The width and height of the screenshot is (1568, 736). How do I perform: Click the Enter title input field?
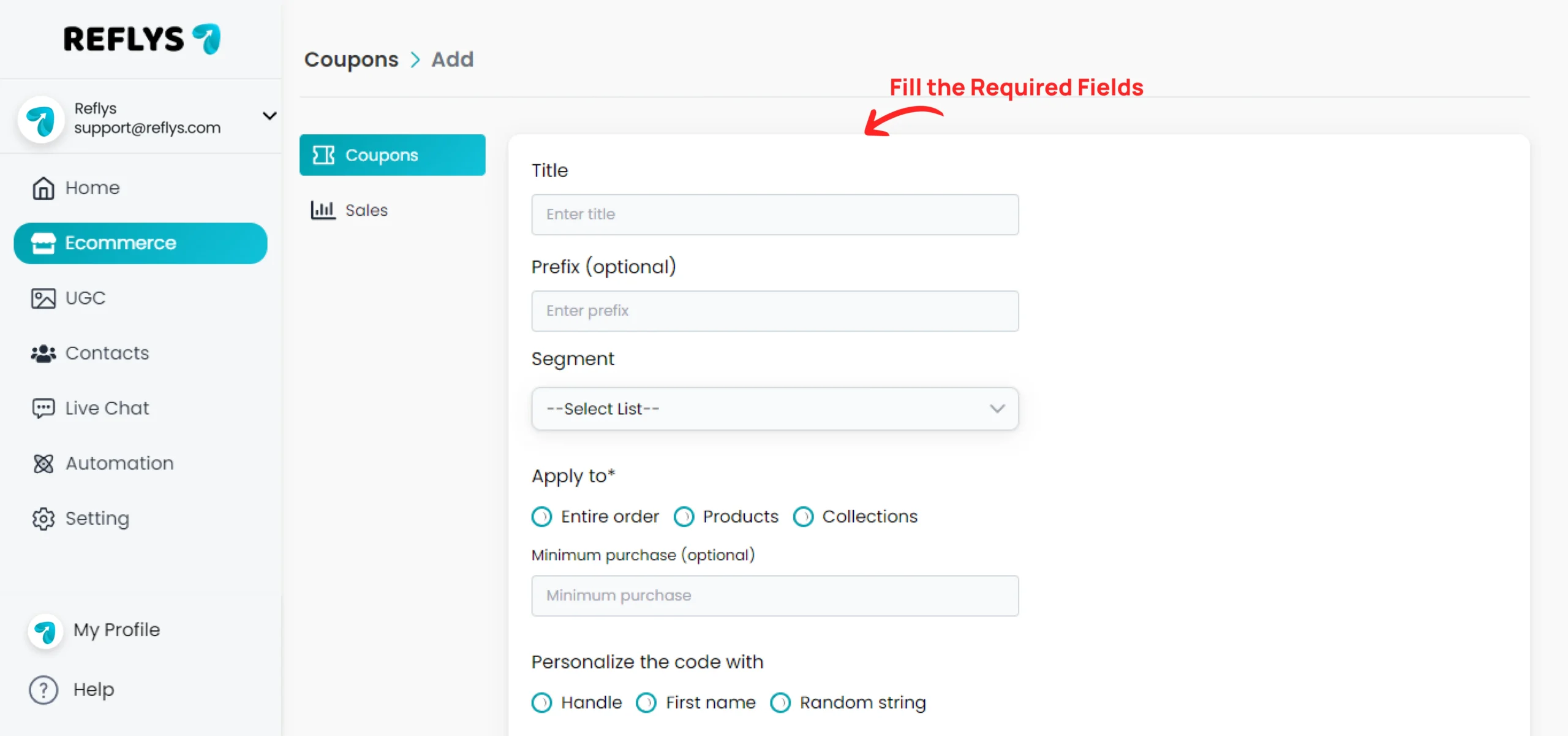775,214
